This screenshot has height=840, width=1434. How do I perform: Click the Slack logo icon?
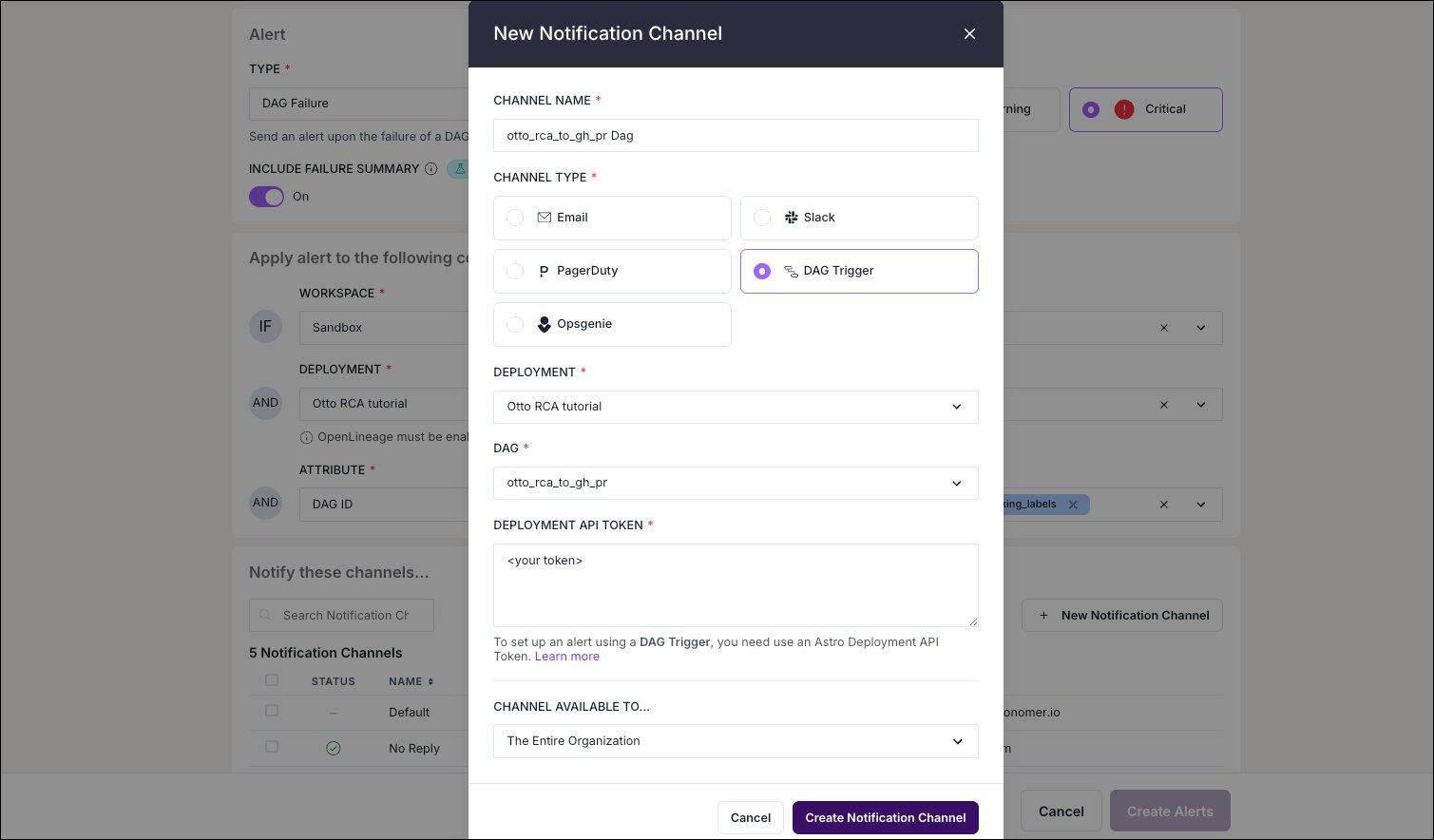[x=791, y=218]
